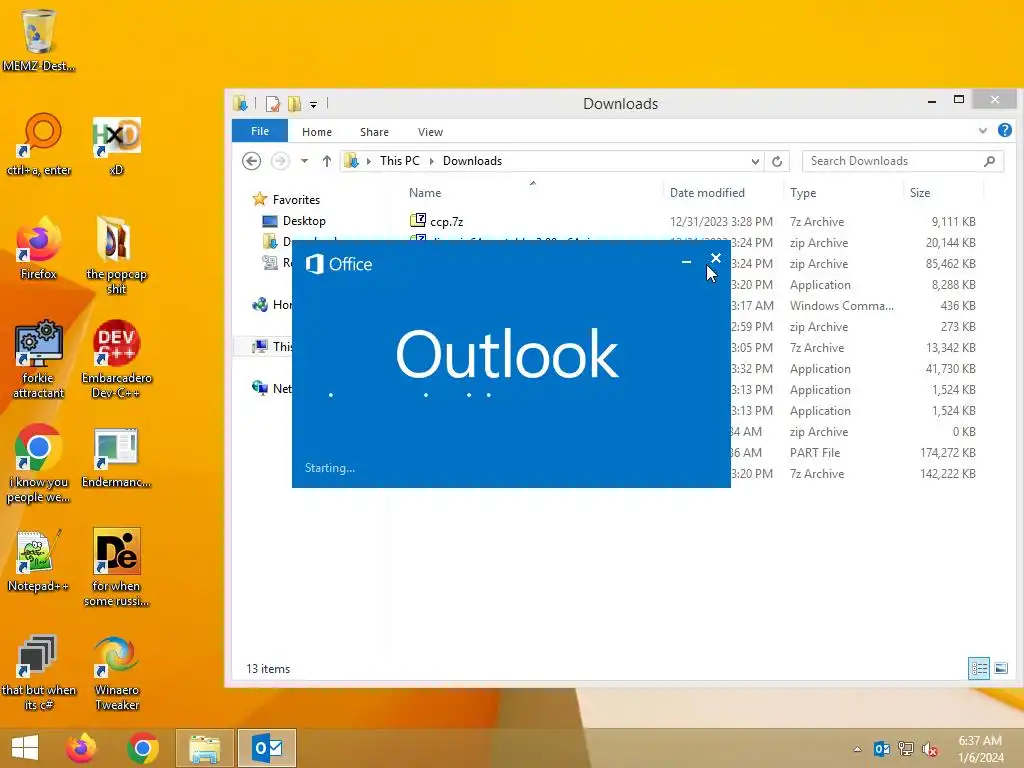The image size is (1024, 768).
Task: Open the HxD shortcut labeled xD
Action: [x=116, y=144]
